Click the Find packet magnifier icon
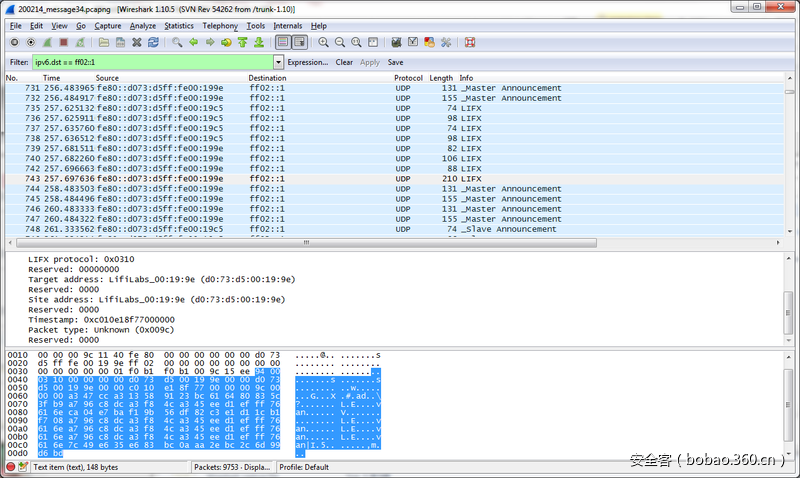 tap(177, 43)
